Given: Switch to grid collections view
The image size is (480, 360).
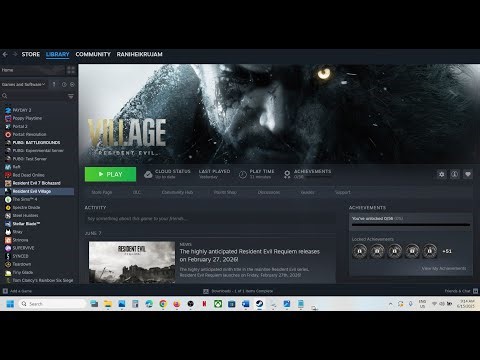Looking at the screenshot, I should pos(71,70).
